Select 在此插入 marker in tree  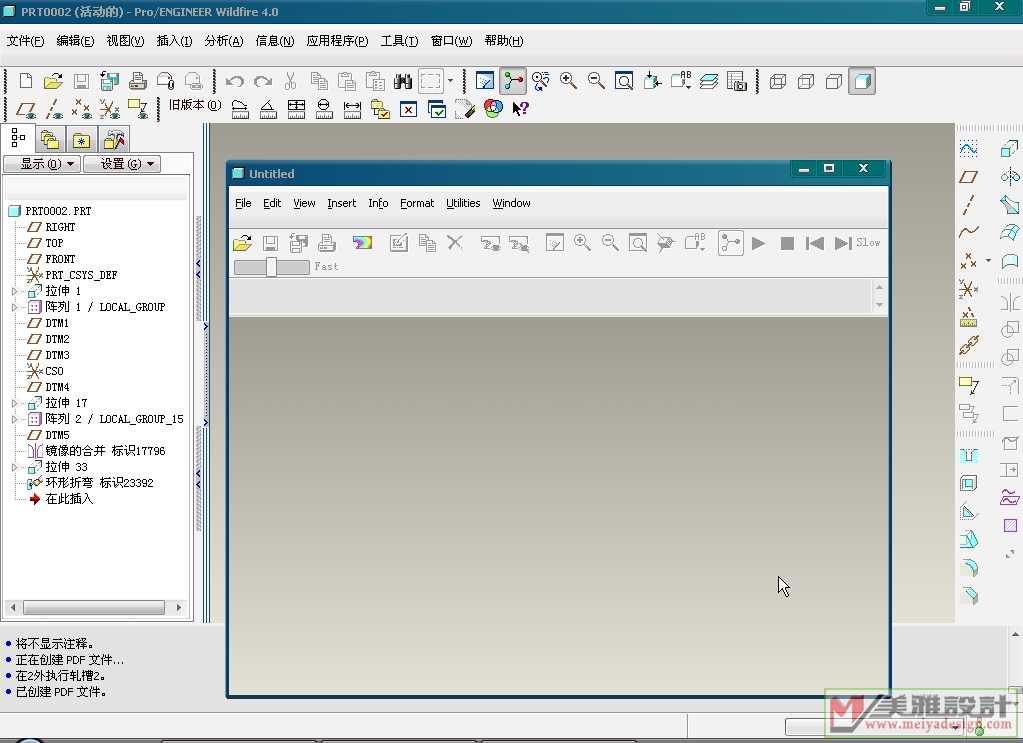pos(69,499)
